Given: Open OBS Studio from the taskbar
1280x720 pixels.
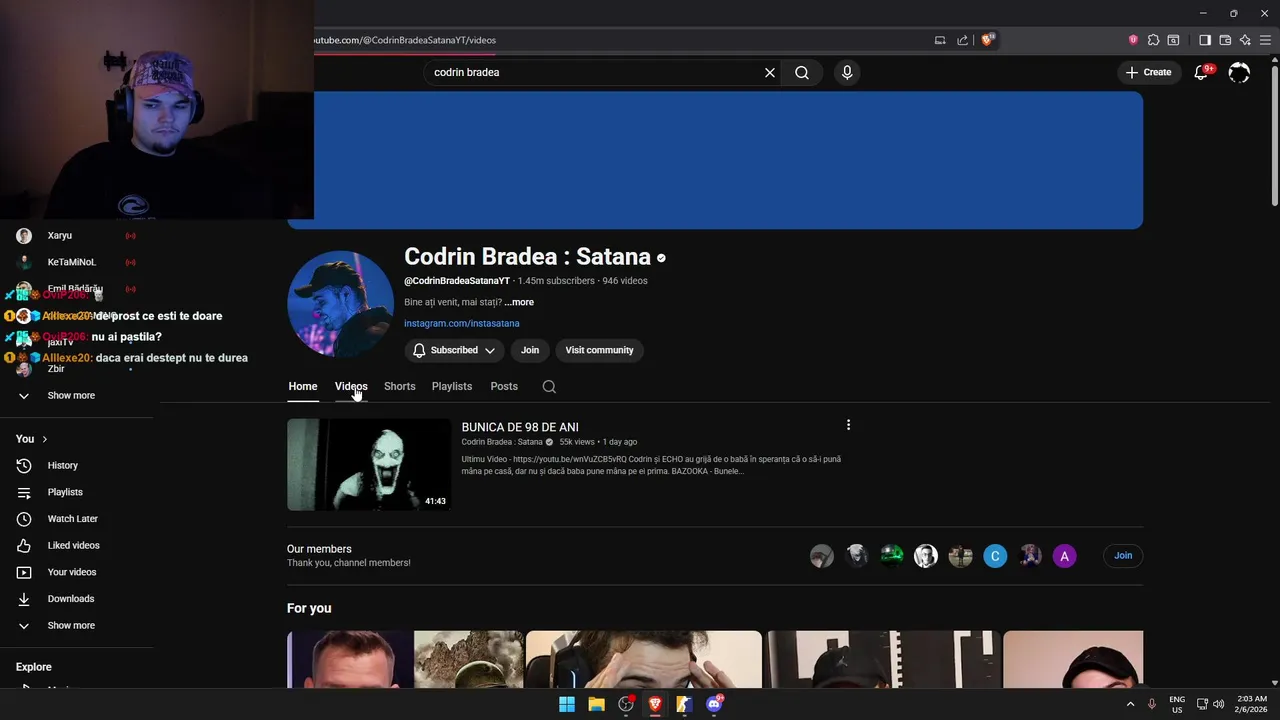Looking at the screenshot, I should (x=626, y=704).
